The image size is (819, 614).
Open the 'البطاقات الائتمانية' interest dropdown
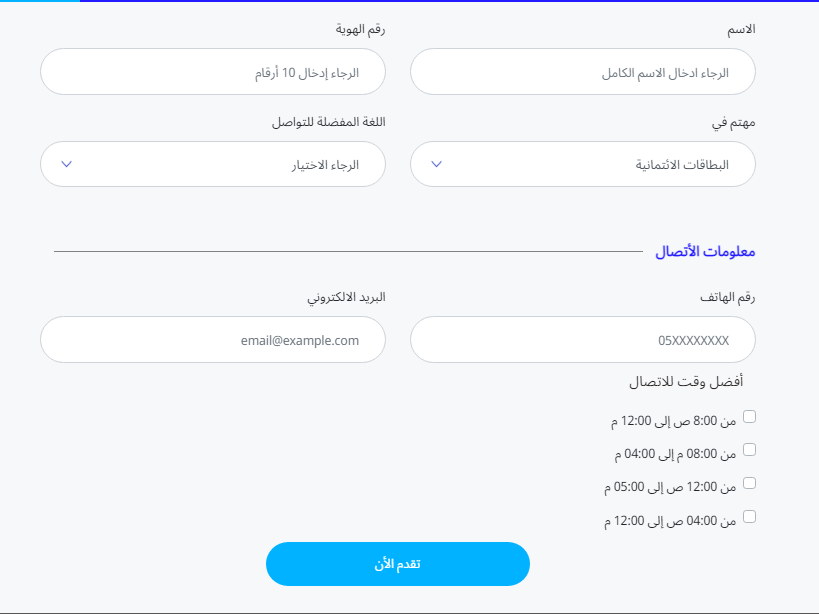pos(583,164)
